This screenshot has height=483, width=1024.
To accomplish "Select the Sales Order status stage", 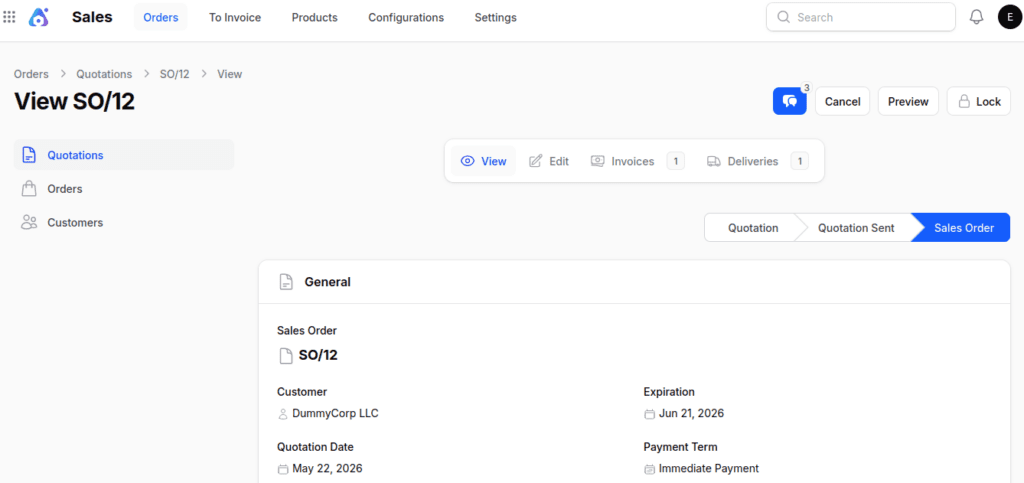I will pyautogui.click(x=964, y=228).
